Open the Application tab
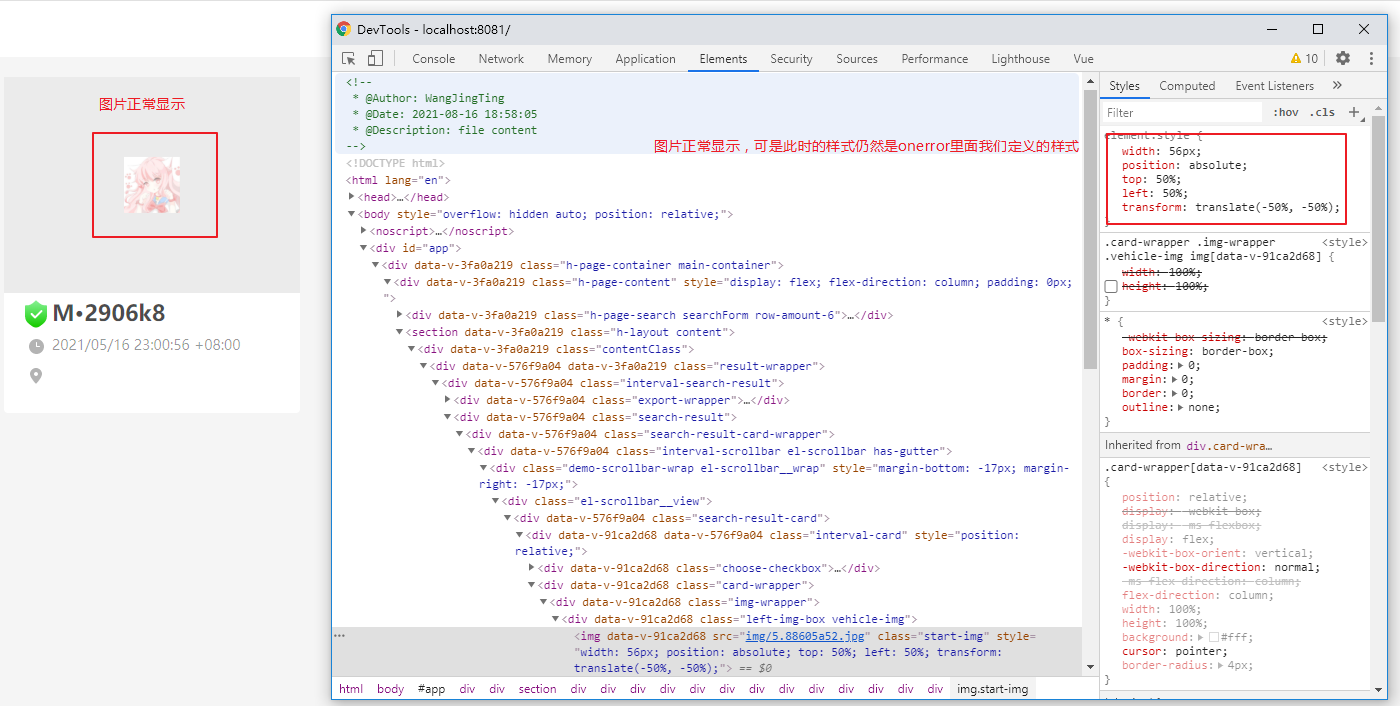Image resolution: width=1400 pixels, height=706 pixels. (x=646, y=59)
